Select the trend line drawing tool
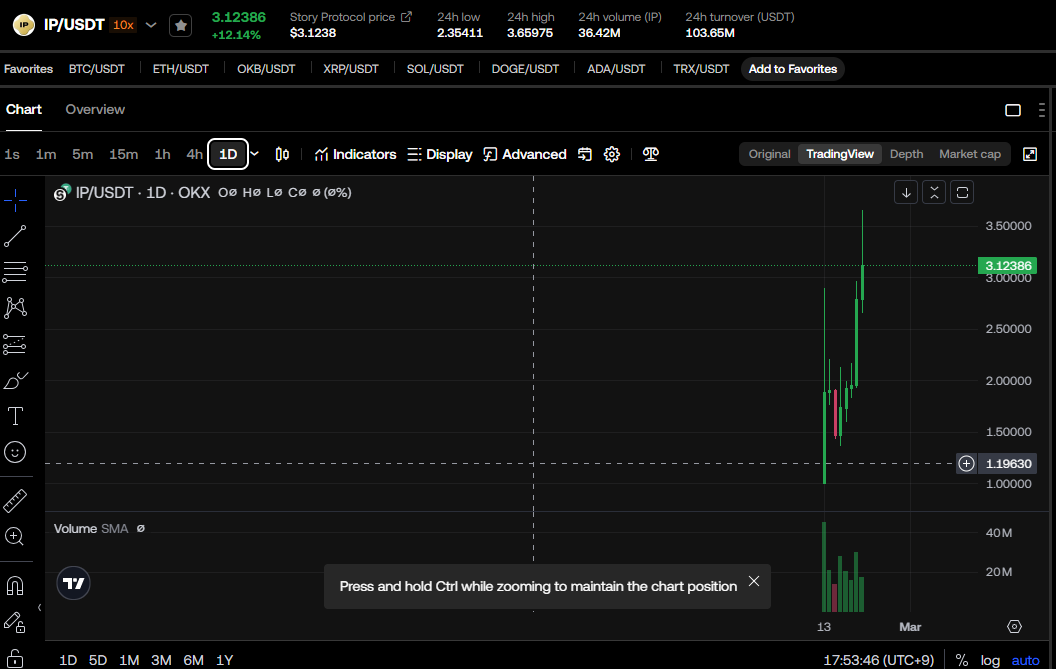1056x669 pixels. (15, 236)
